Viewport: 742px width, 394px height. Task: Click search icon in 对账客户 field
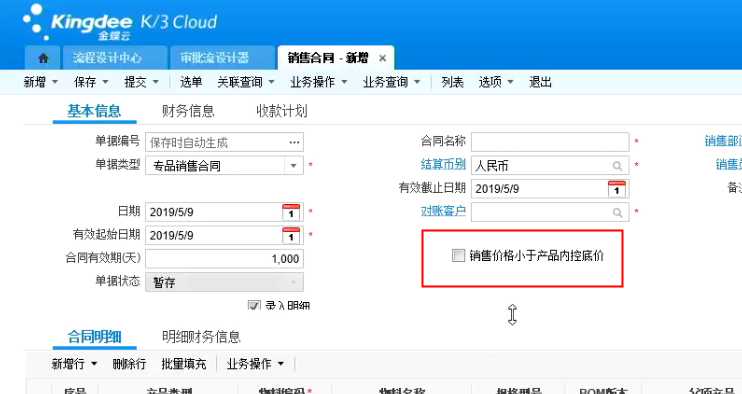617,212
